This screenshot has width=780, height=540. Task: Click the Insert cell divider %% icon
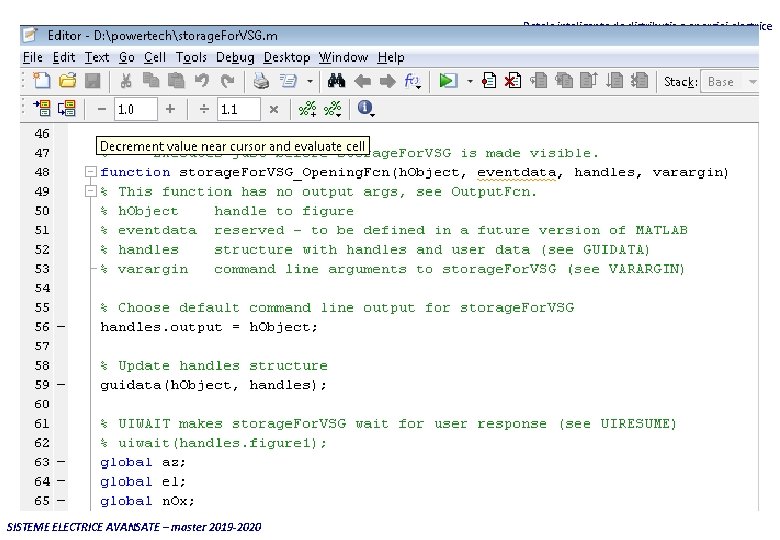point(307,108)
